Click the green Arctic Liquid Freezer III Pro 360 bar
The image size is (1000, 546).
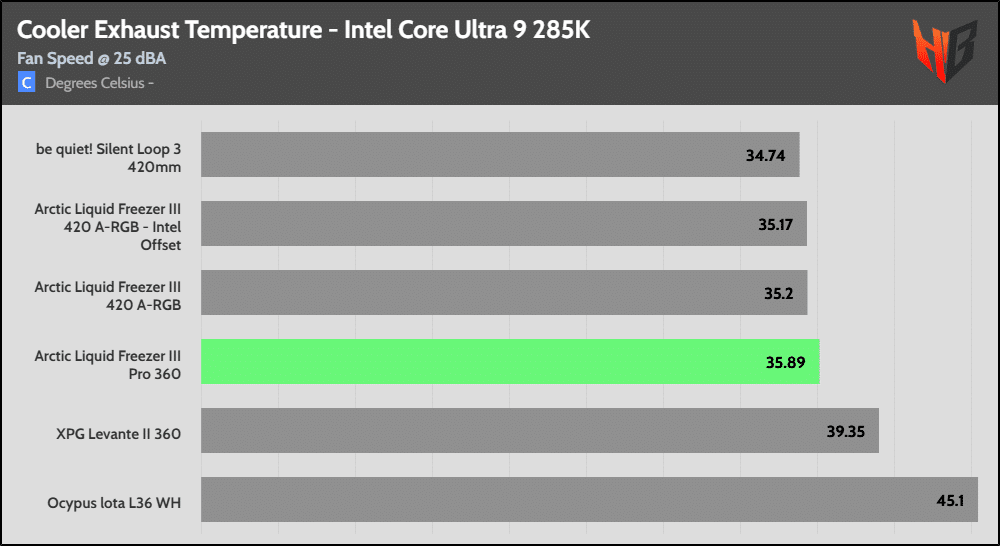point(510,361)
